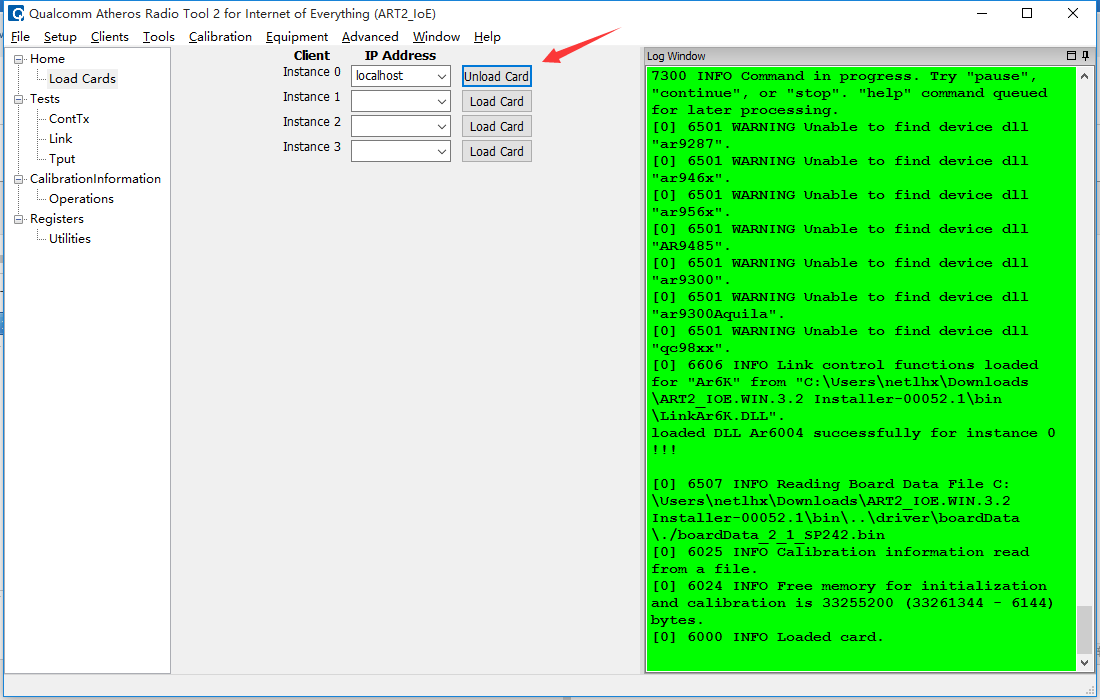Select the Home tree item
1100x700 pixels.
pyautogui.click(x=47, y=59)
